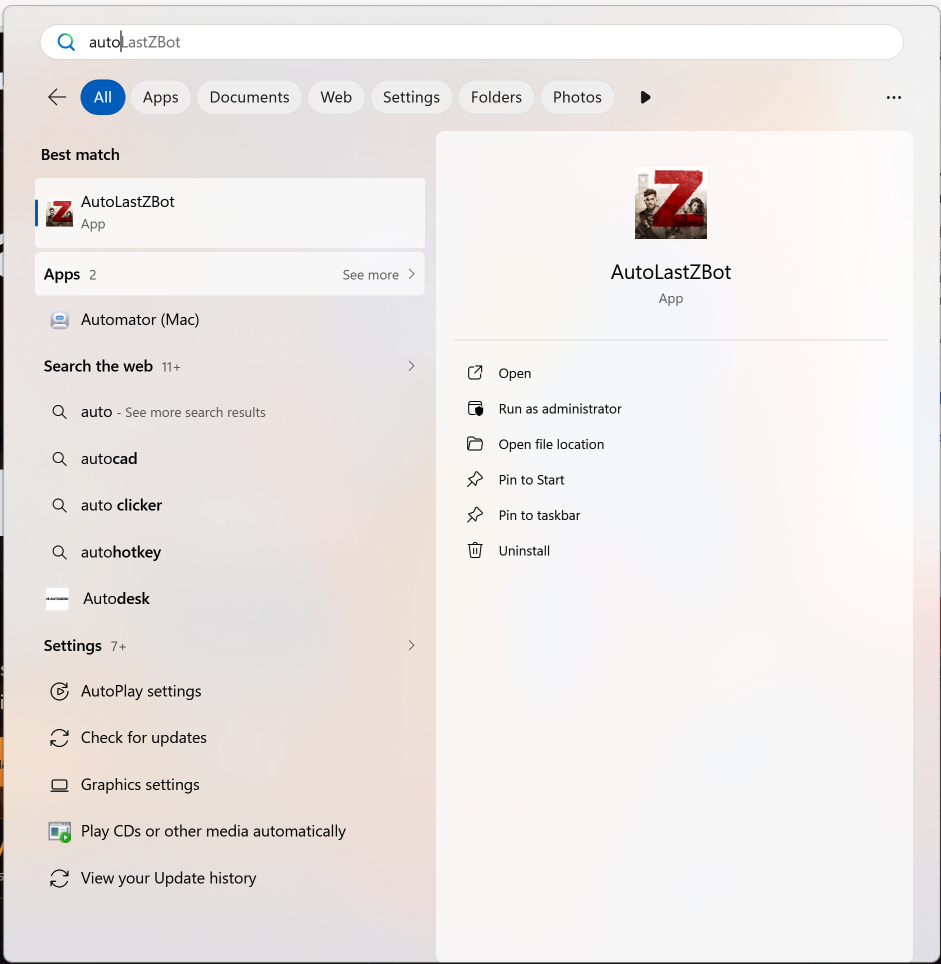
Task: Click magnifier icon beside 'auto - See more'
Action: click(60, 412)
